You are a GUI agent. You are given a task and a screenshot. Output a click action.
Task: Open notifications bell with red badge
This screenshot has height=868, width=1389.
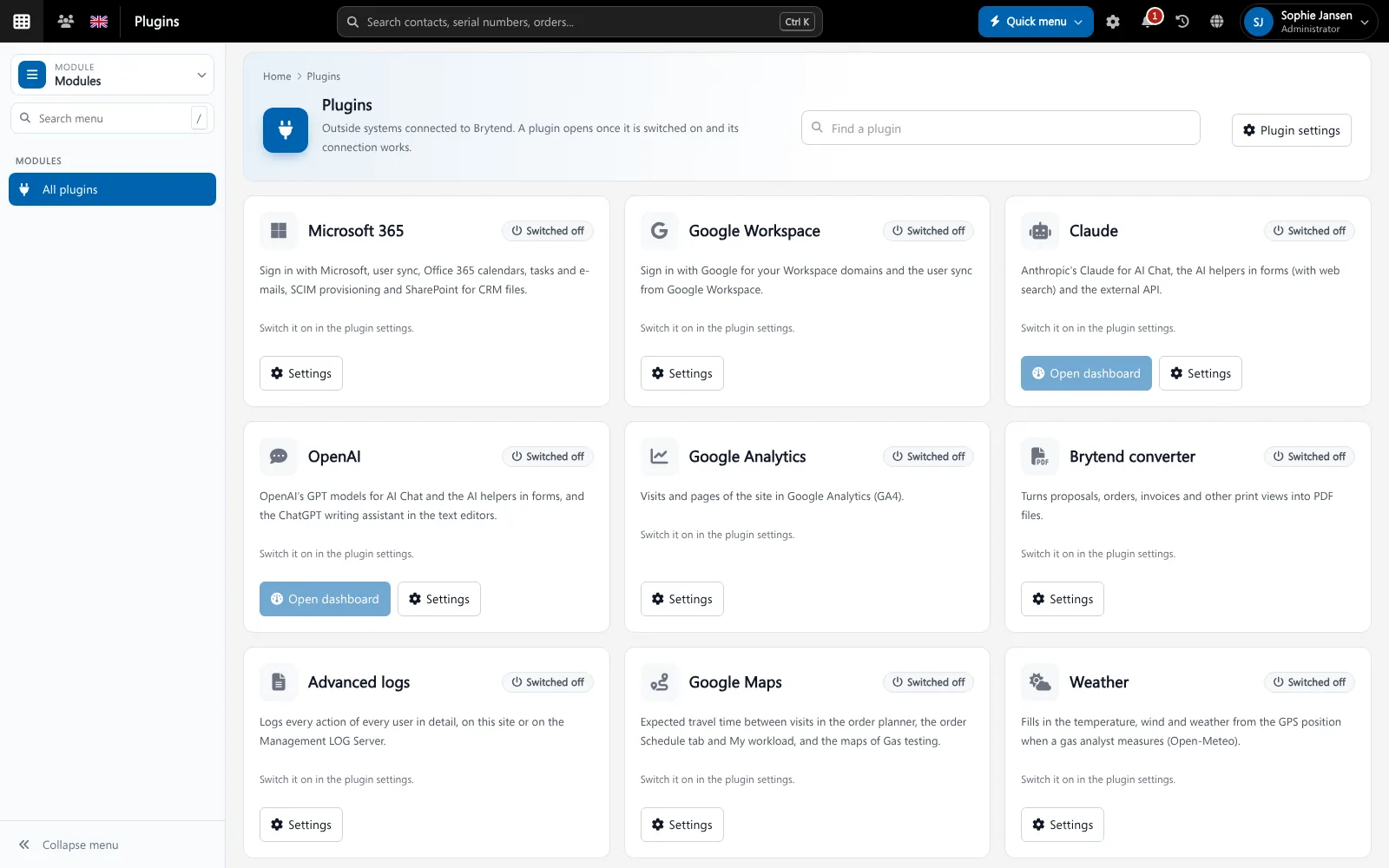pos(1149,20)
